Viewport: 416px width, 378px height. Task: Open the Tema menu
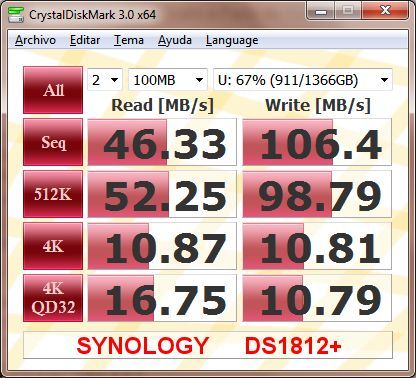(x=129, y=40)
